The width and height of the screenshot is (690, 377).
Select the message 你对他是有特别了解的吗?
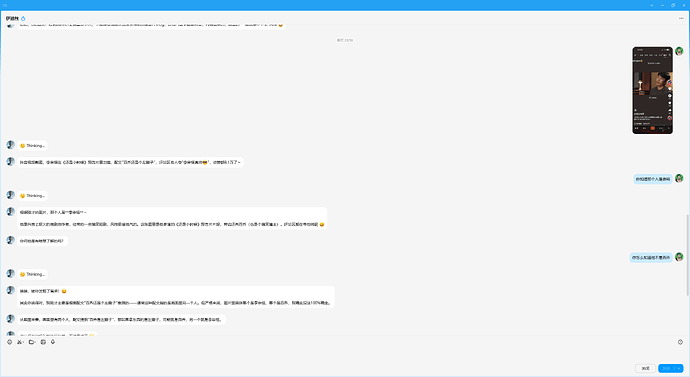42,241
